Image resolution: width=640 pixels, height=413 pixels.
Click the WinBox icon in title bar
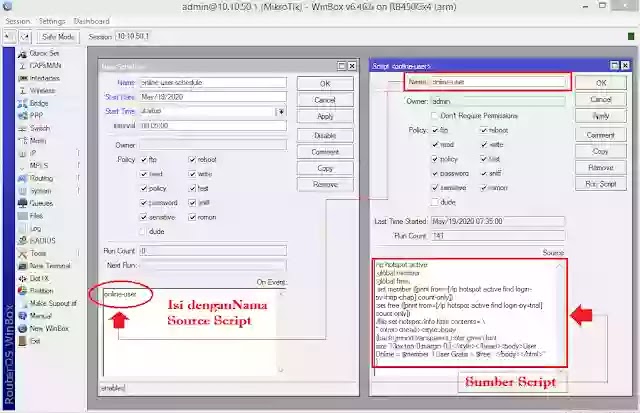click(x=7, y=6)
